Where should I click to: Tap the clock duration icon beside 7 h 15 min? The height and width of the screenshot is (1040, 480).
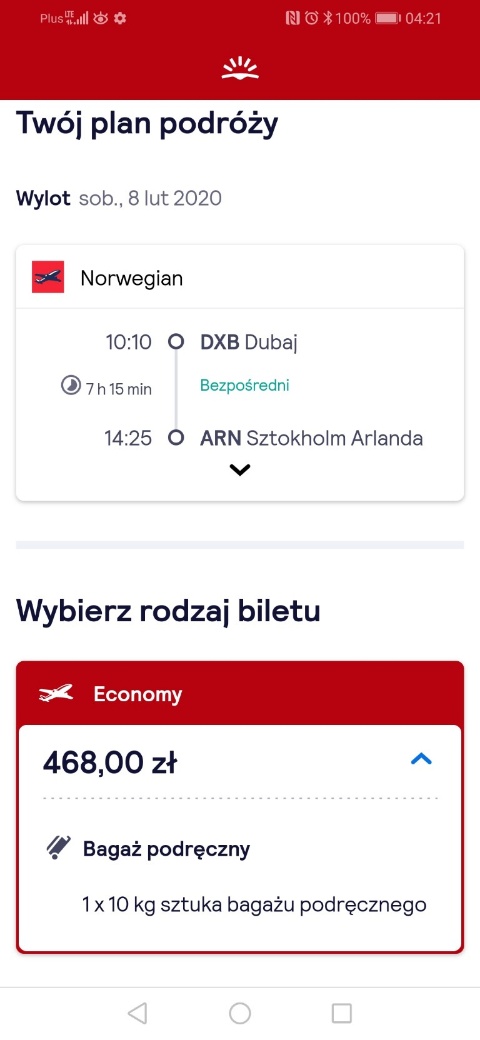tap(70, 385)
